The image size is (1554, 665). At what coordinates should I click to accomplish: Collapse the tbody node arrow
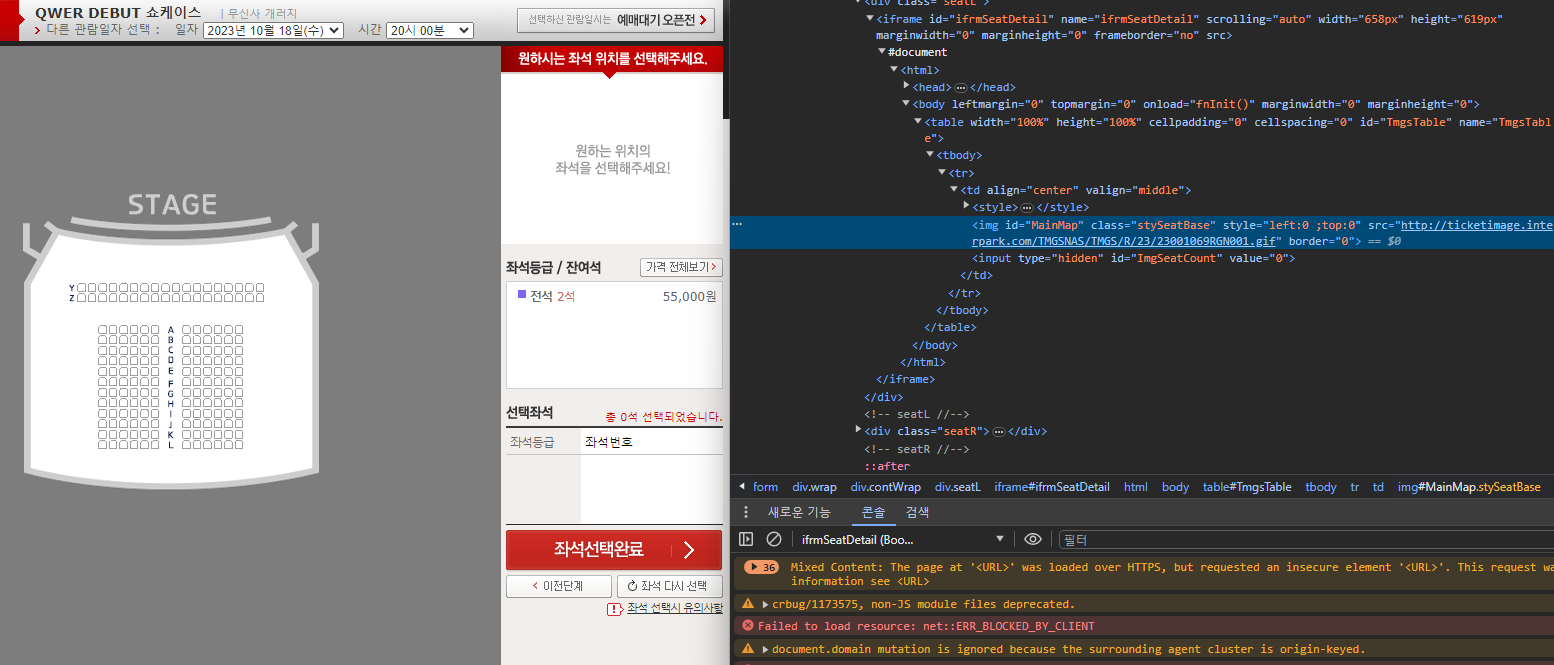pos(930,155)
